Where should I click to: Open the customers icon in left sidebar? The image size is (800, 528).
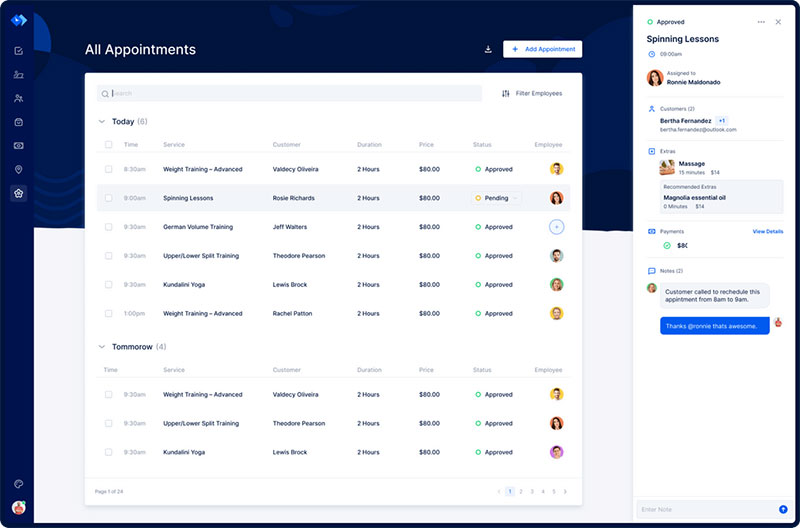(x=18, y=98)
